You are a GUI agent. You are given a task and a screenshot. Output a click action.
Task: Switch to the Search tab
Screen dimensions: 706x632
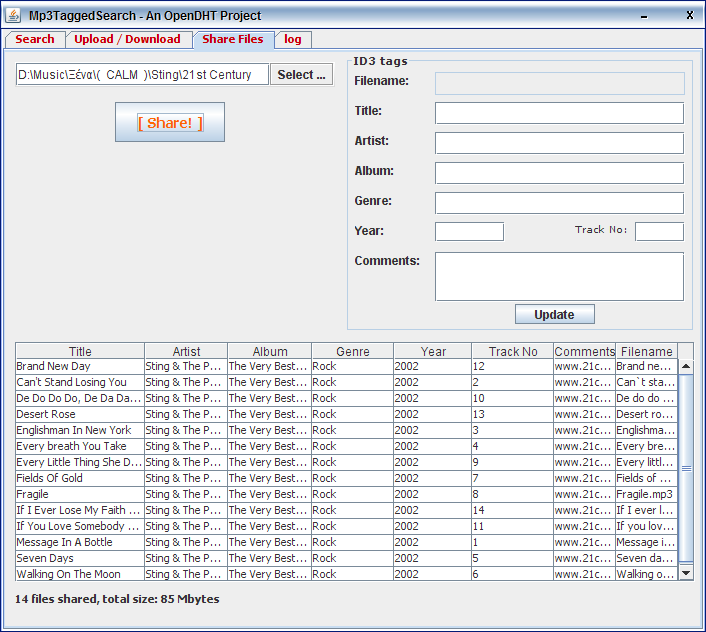coord(35,39)
